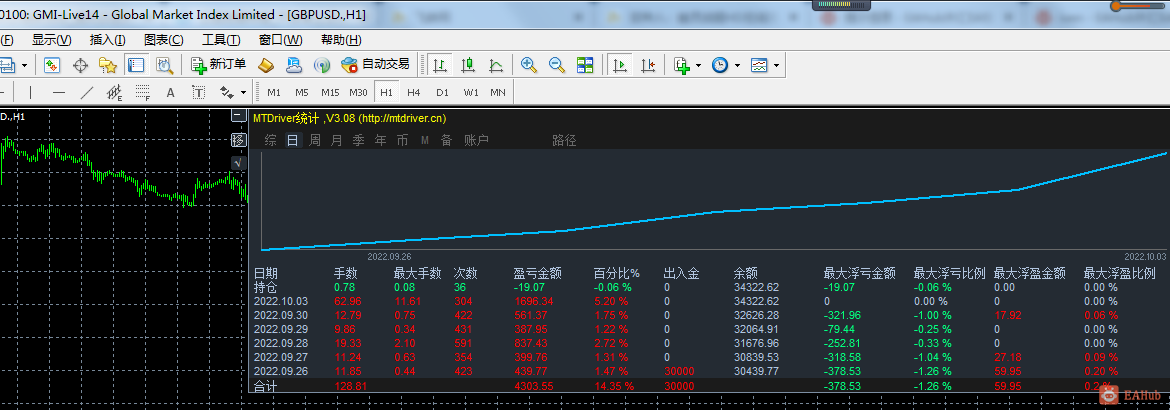
Task: Open the MetaEditor book icon
Action: [266, 65]
